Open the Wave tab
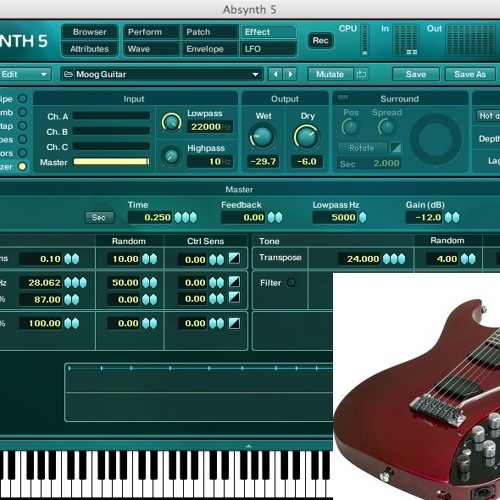 coord(151,49)
